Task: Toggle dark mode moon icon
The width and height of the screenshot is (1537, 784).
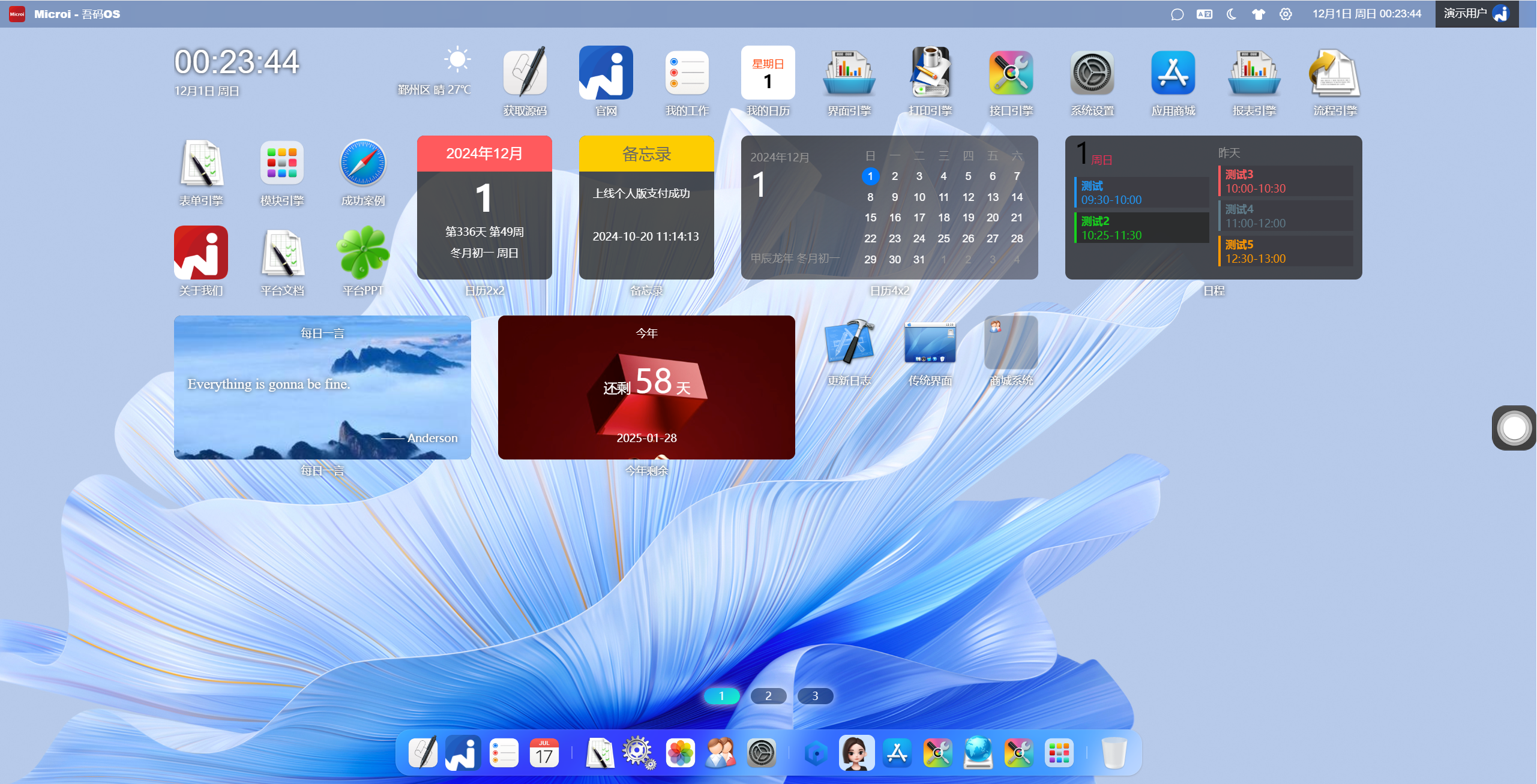Action: [1232, 14]
